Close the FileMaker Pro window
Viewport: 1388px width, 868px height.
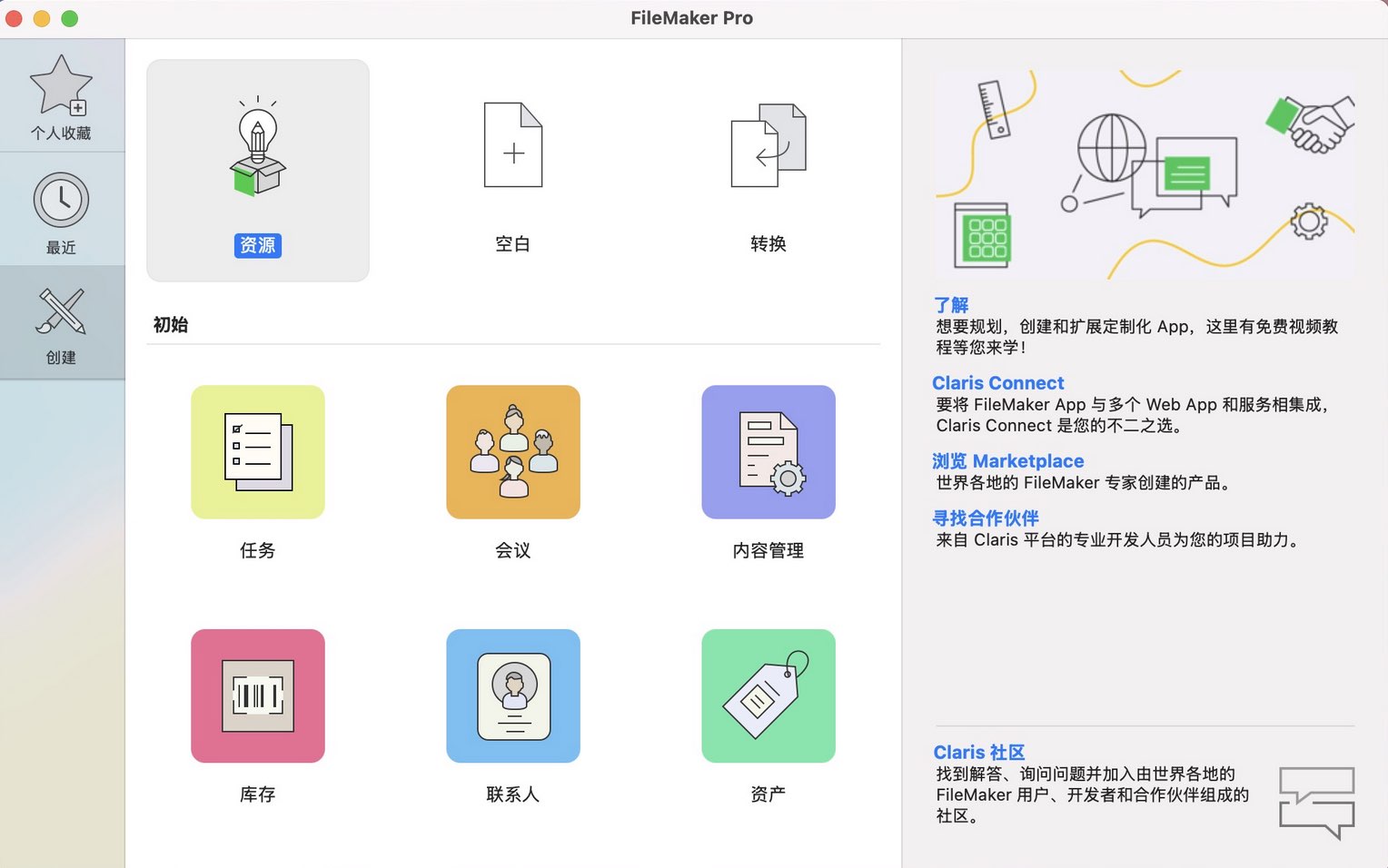(x=14, y=18)
